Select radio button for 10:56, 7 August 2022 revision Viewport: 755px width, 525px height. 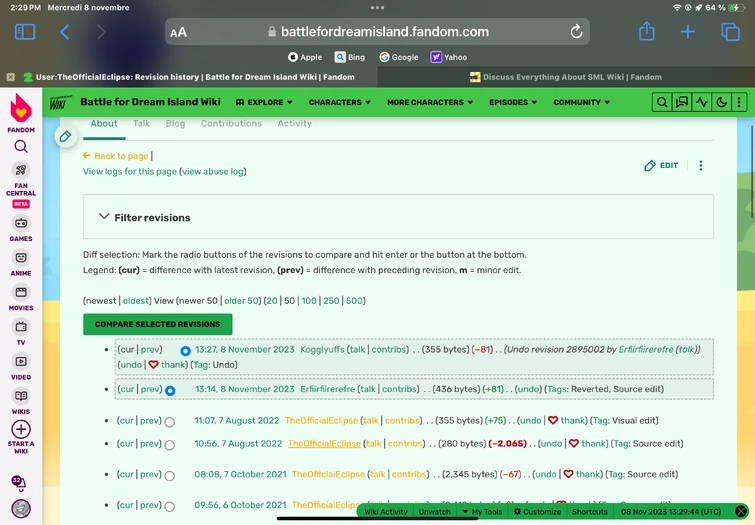click(x=169, y=445)
